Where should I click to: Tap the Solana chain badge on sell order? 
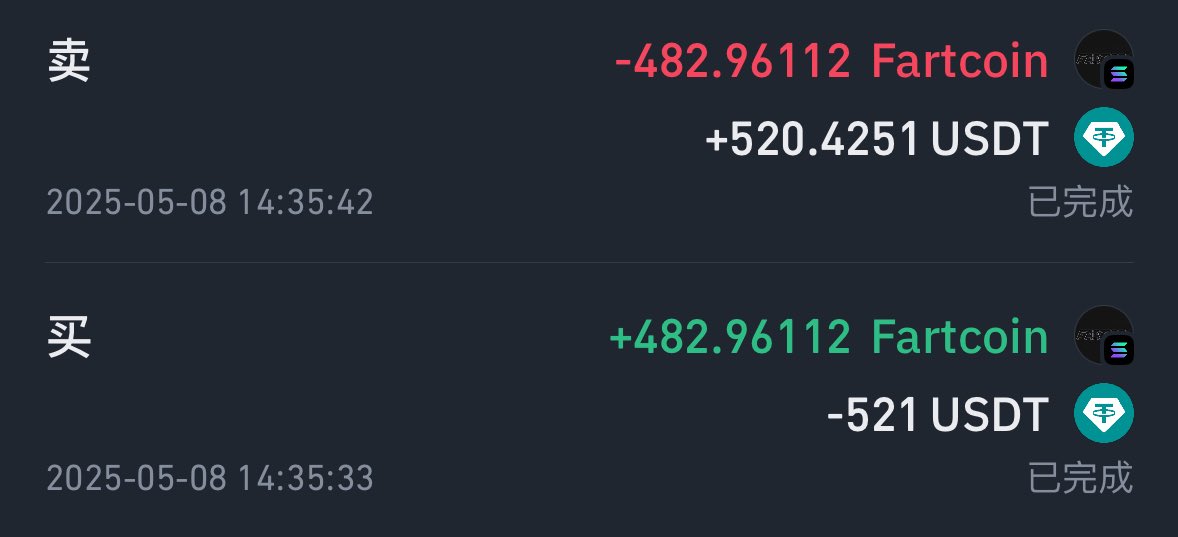point(1119,75)
